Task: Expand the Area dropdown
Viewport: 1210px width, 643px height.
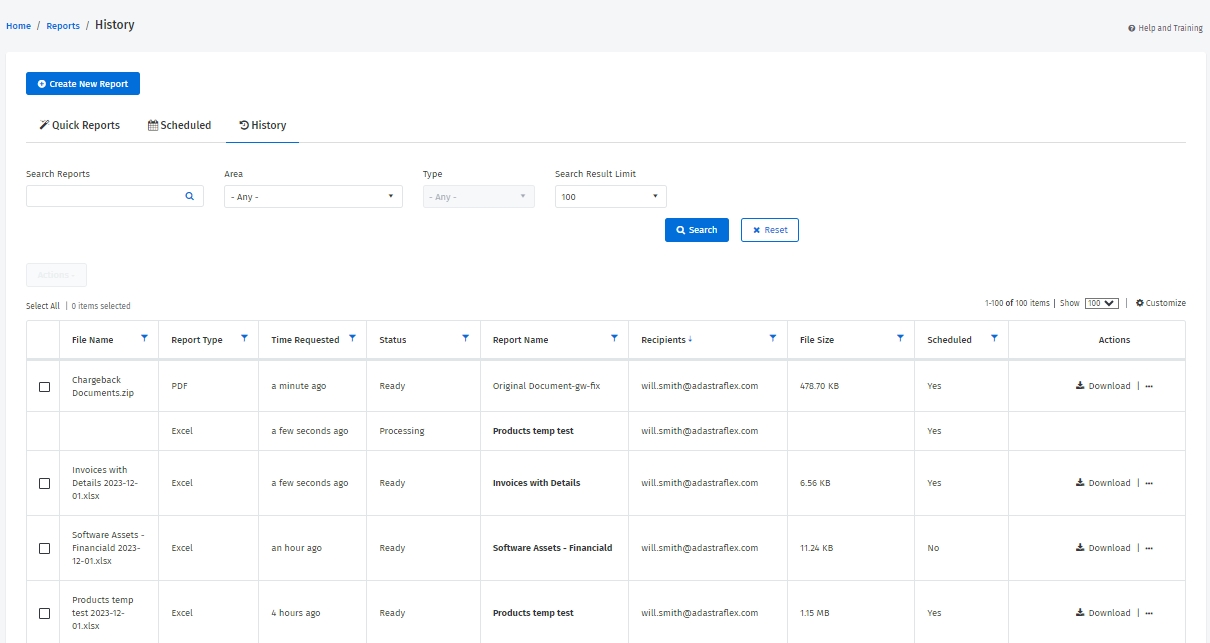Action: (313, 197)
